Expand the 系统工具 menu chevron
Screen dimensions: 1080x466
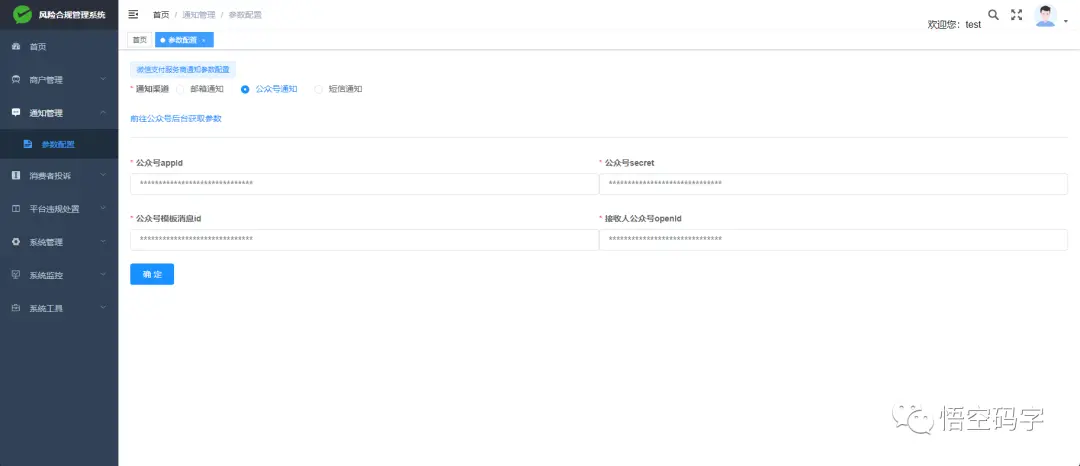[103, 308]
